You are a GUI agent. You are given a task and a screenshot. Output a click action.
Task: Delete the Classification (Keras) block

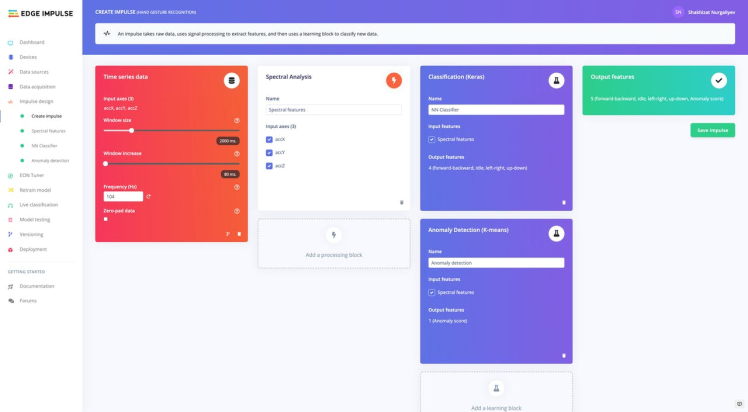(x=564, y=203)
